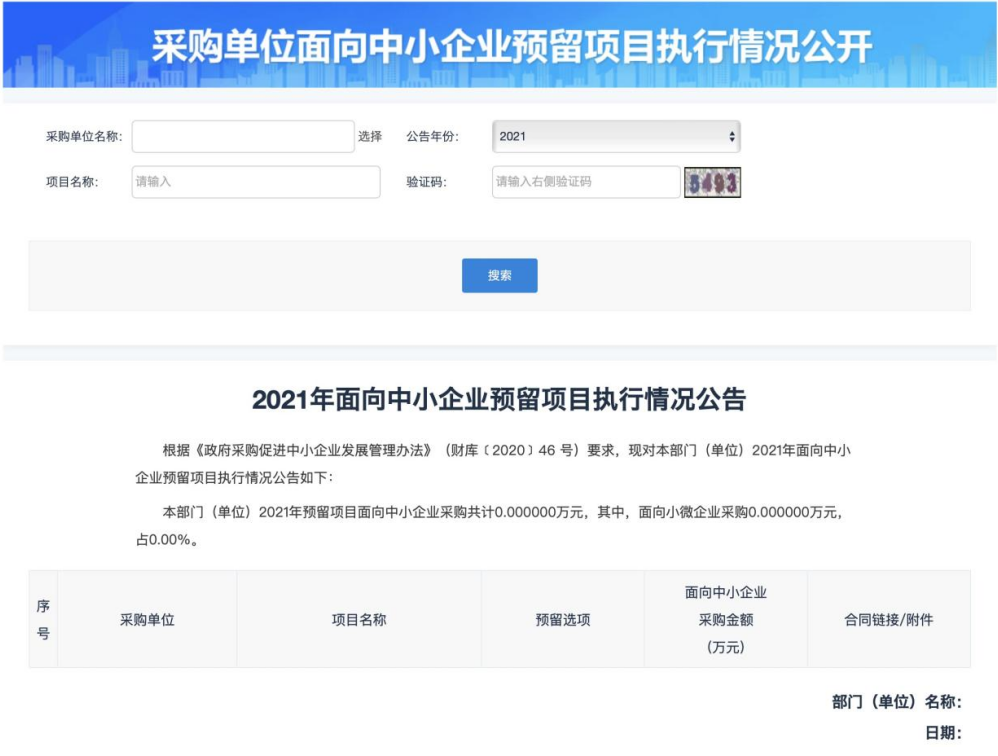This screenshot has width=998, height=756.
Task: Click the 验证码 input field
Action: [586, 182]
